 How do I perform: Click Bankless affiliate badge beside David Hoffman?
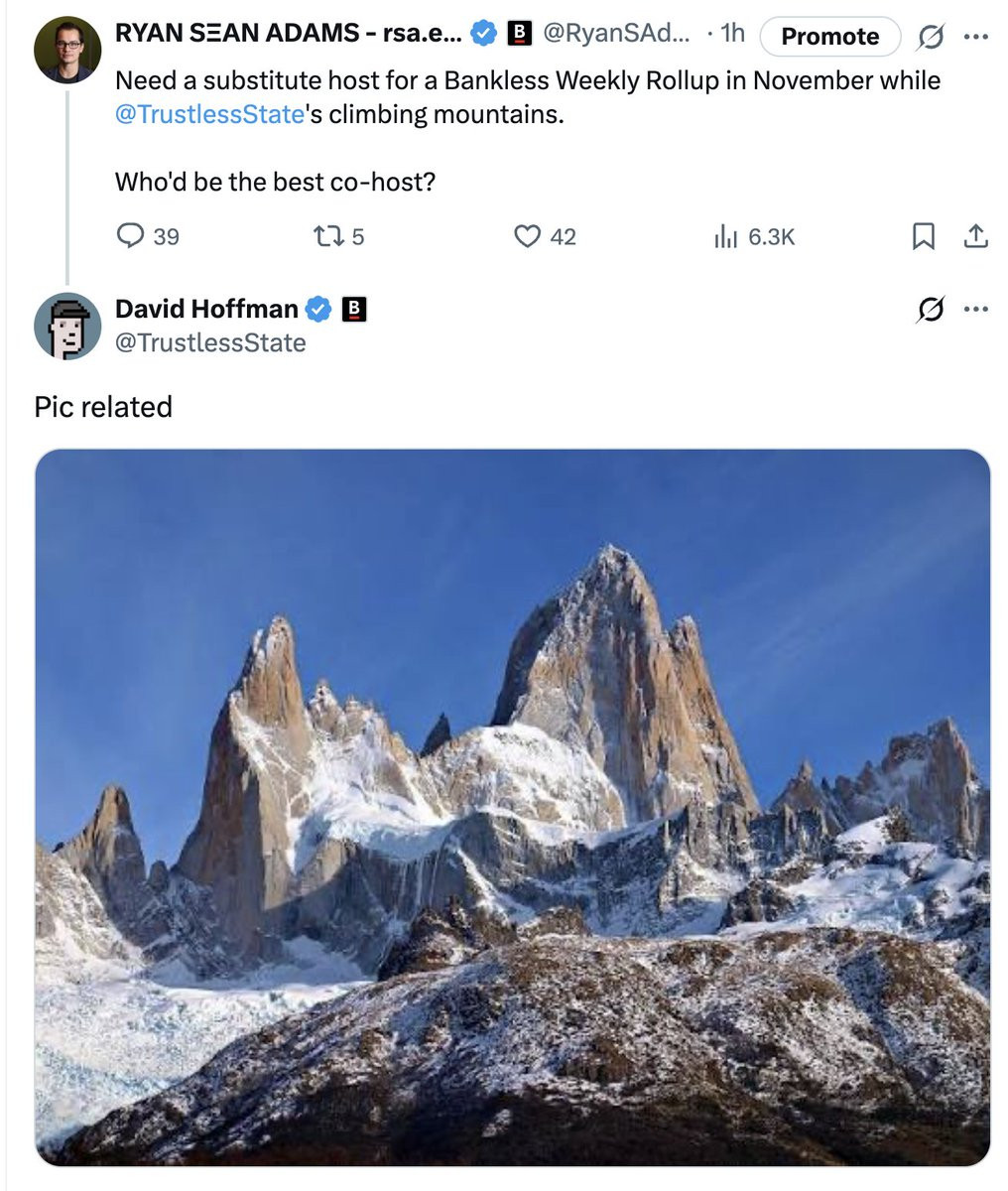coord(353,310)
